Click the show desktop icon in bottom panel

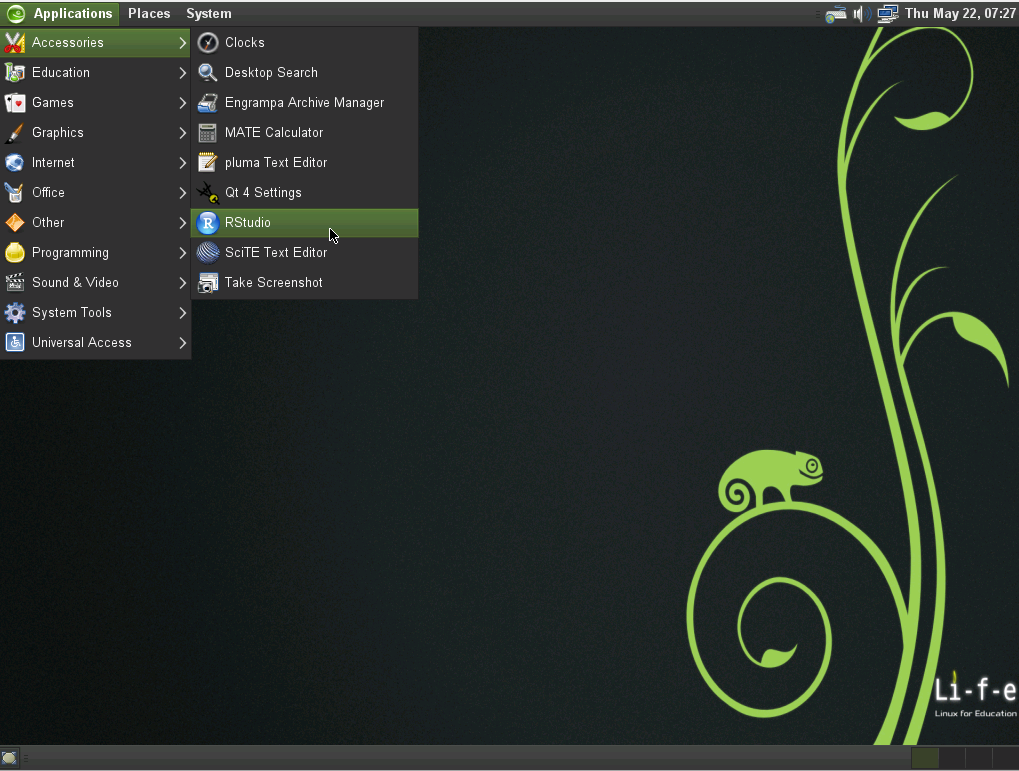pos(9,758)
